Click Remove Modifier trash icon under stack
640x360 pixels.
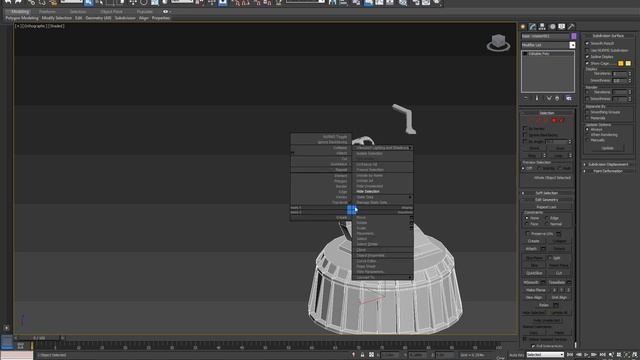pos(557,98)
